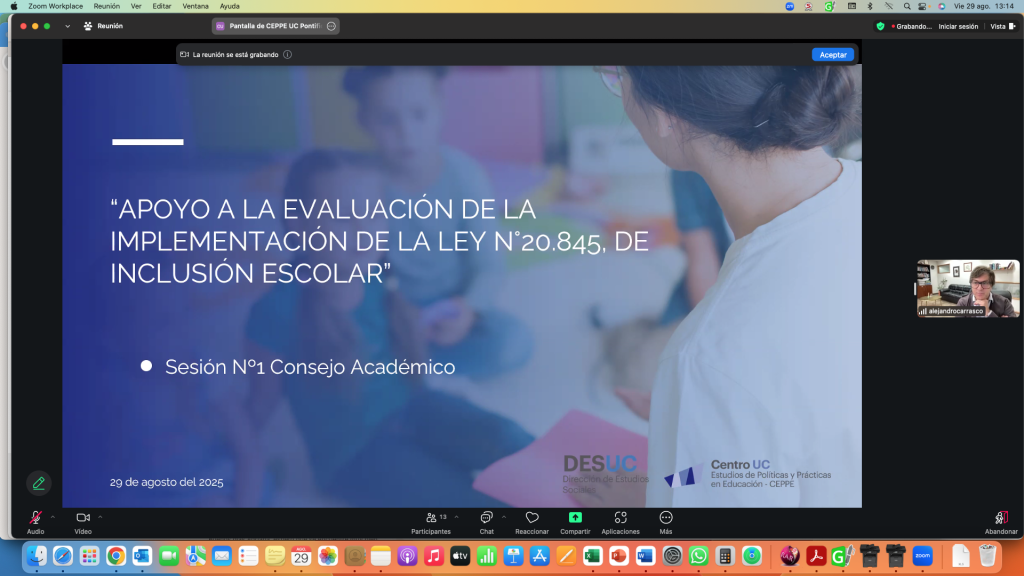Unmute the microphone with the Audio button

click(35, 522)
